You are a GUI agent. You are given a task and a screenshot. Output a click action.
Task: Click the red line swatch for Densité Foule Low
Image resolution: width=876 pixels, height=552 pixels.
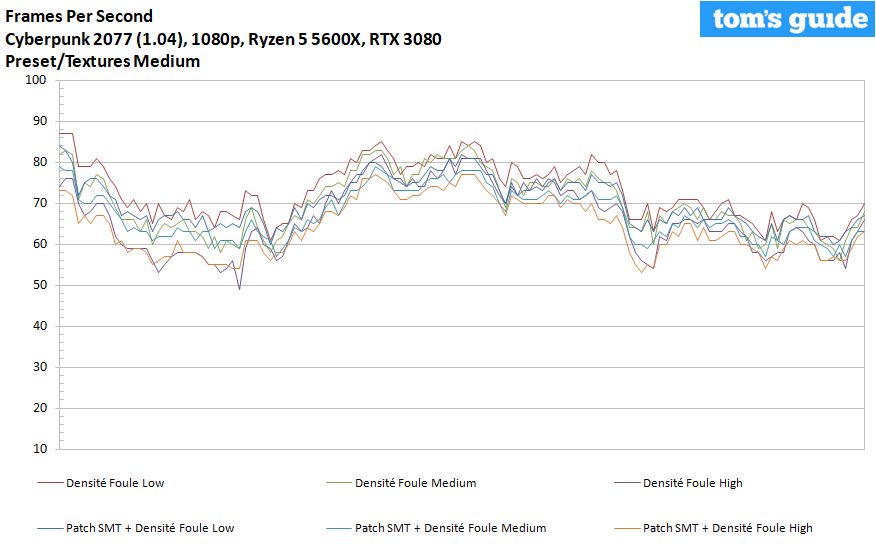click(50, 483)
